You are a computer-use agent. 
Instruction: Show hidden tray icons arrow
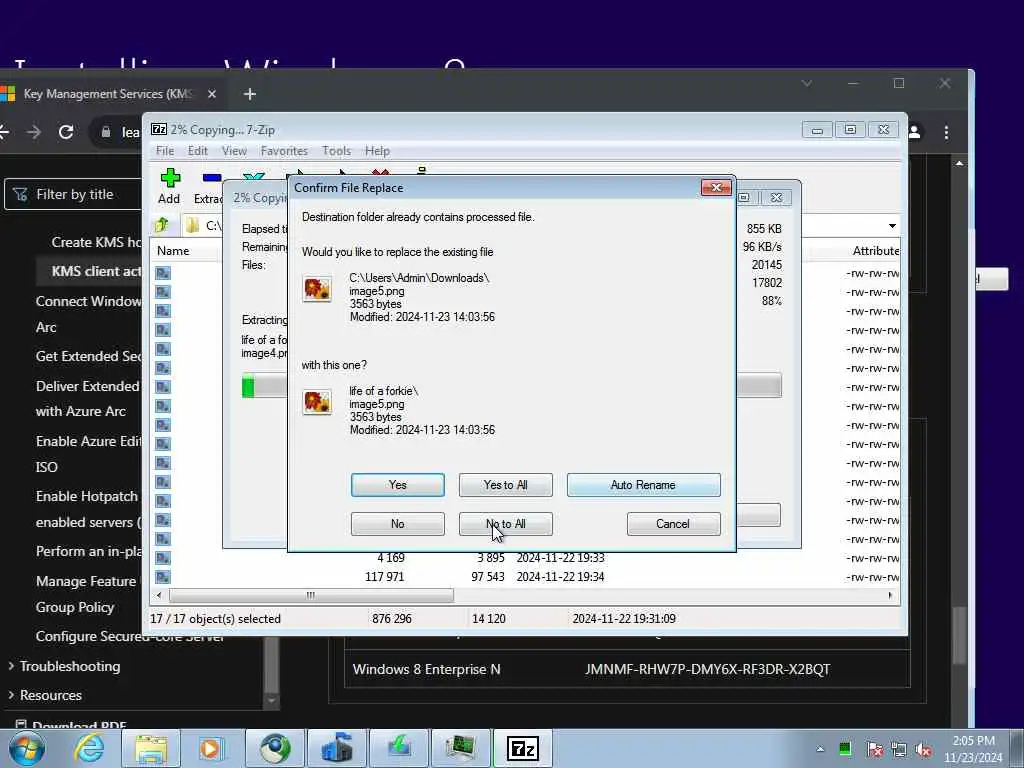tap(820, 749)
